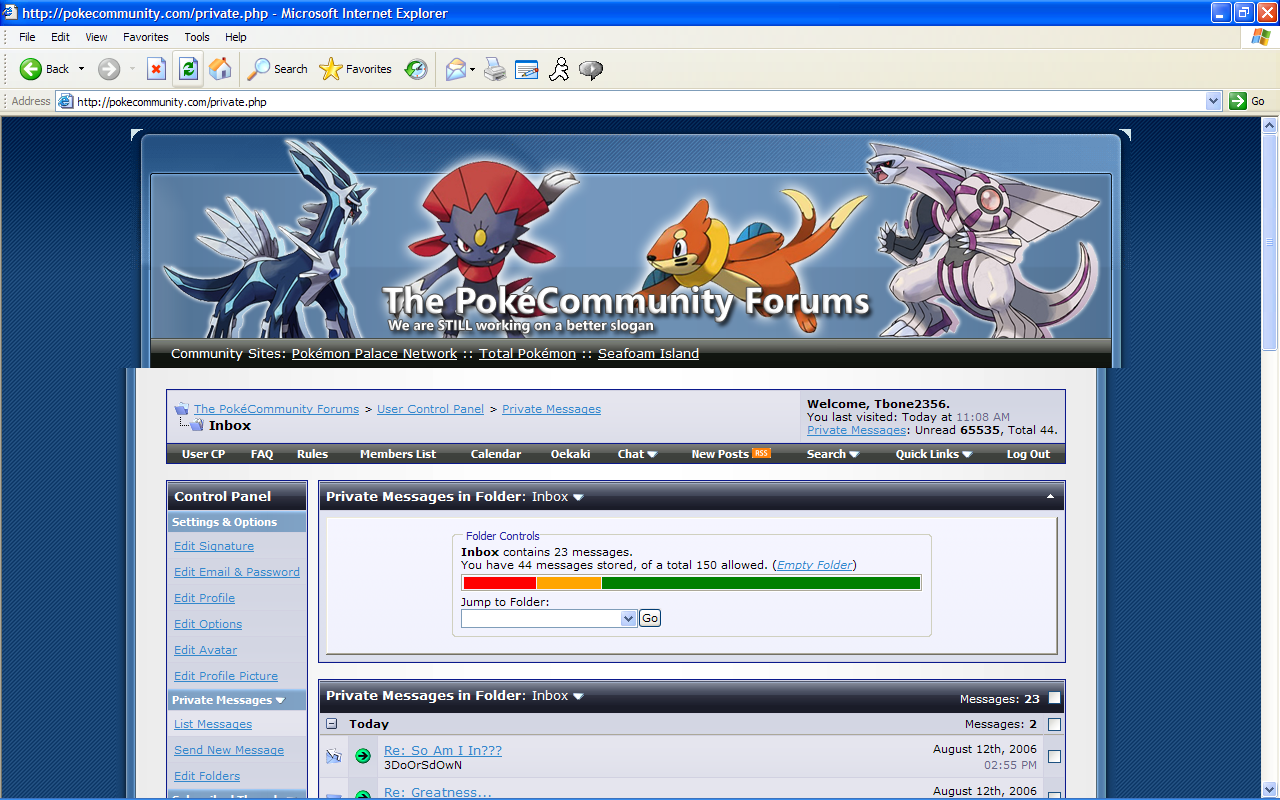Check the Today group messages checkbox

pyautogui.click(x=1054, y=724)
